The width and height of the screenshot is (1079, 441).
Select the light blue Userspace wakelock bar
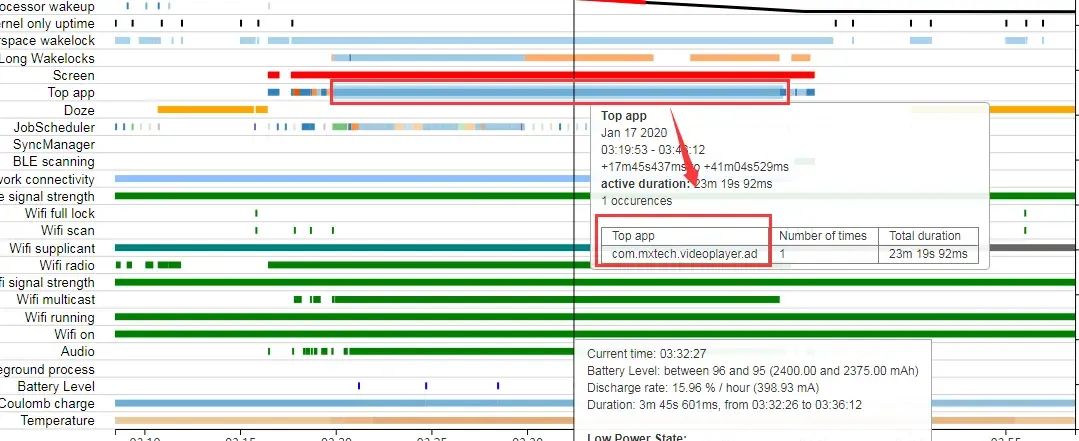pyautogui.click(x=562, y=41)
